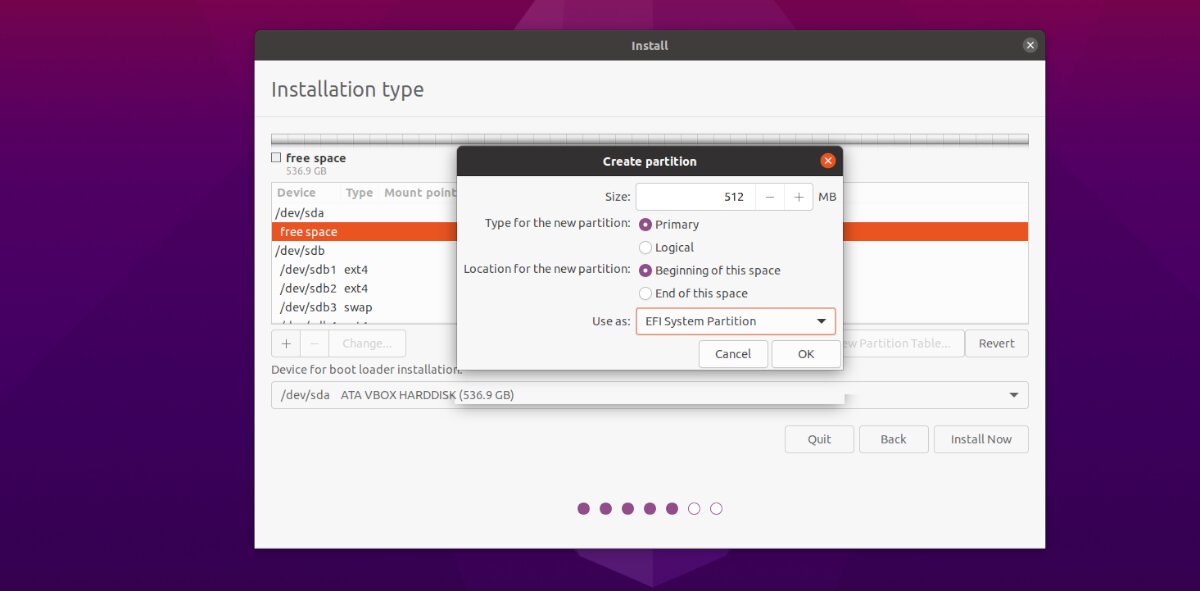Screen dimensions: 1200x591
Task: Expand the boot loader device dropdown
Action: coord(1014,395)
